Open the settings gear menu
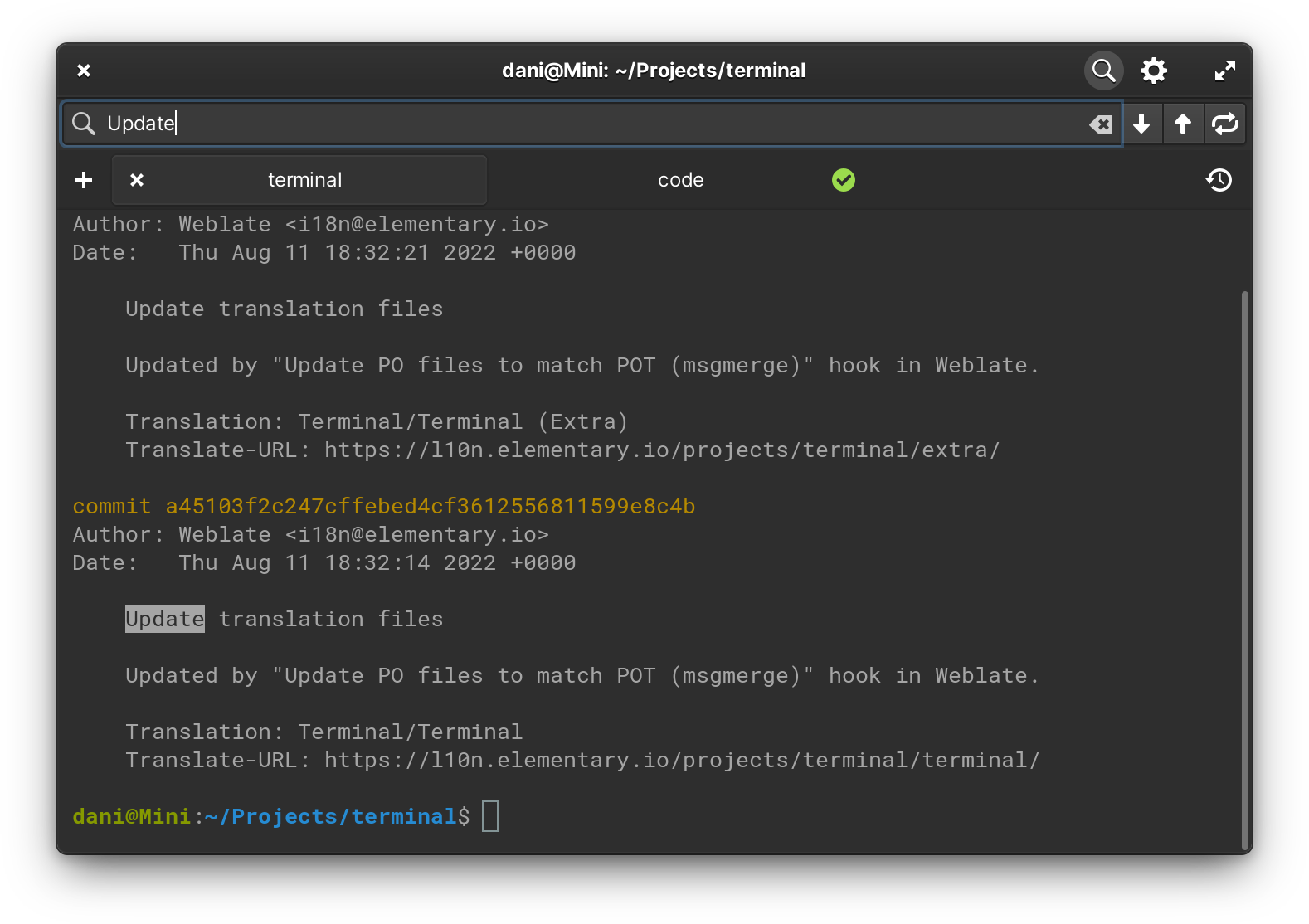Image resolution: width=1309 pixels, height=924 pixels. pos(1154,71)
